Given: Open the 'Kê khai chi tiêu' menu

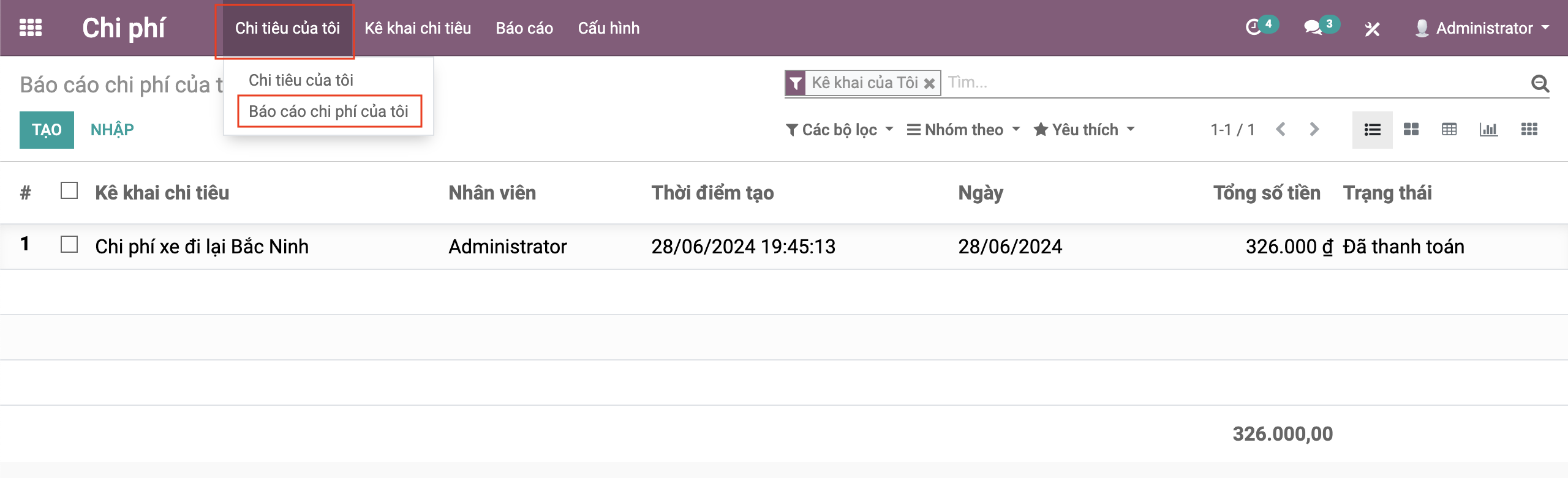Looking at the screenshot, I should (x=418, y=28).
